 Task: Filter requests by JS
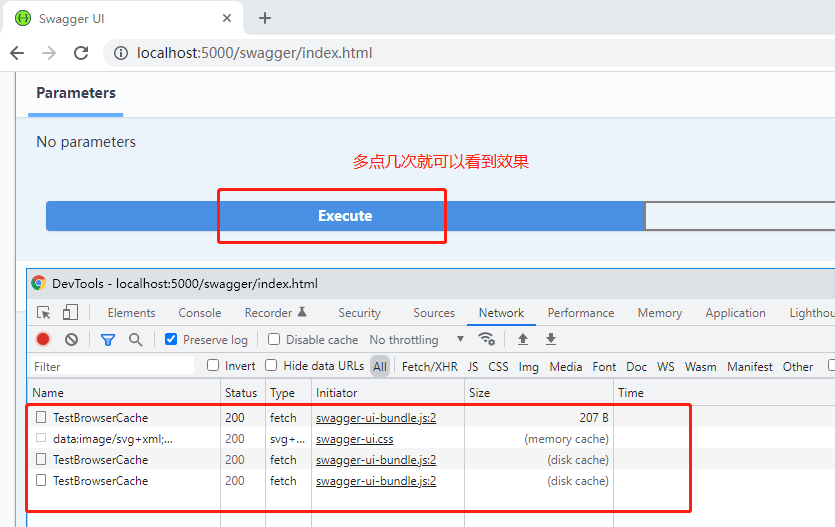[x=473, y=367]
